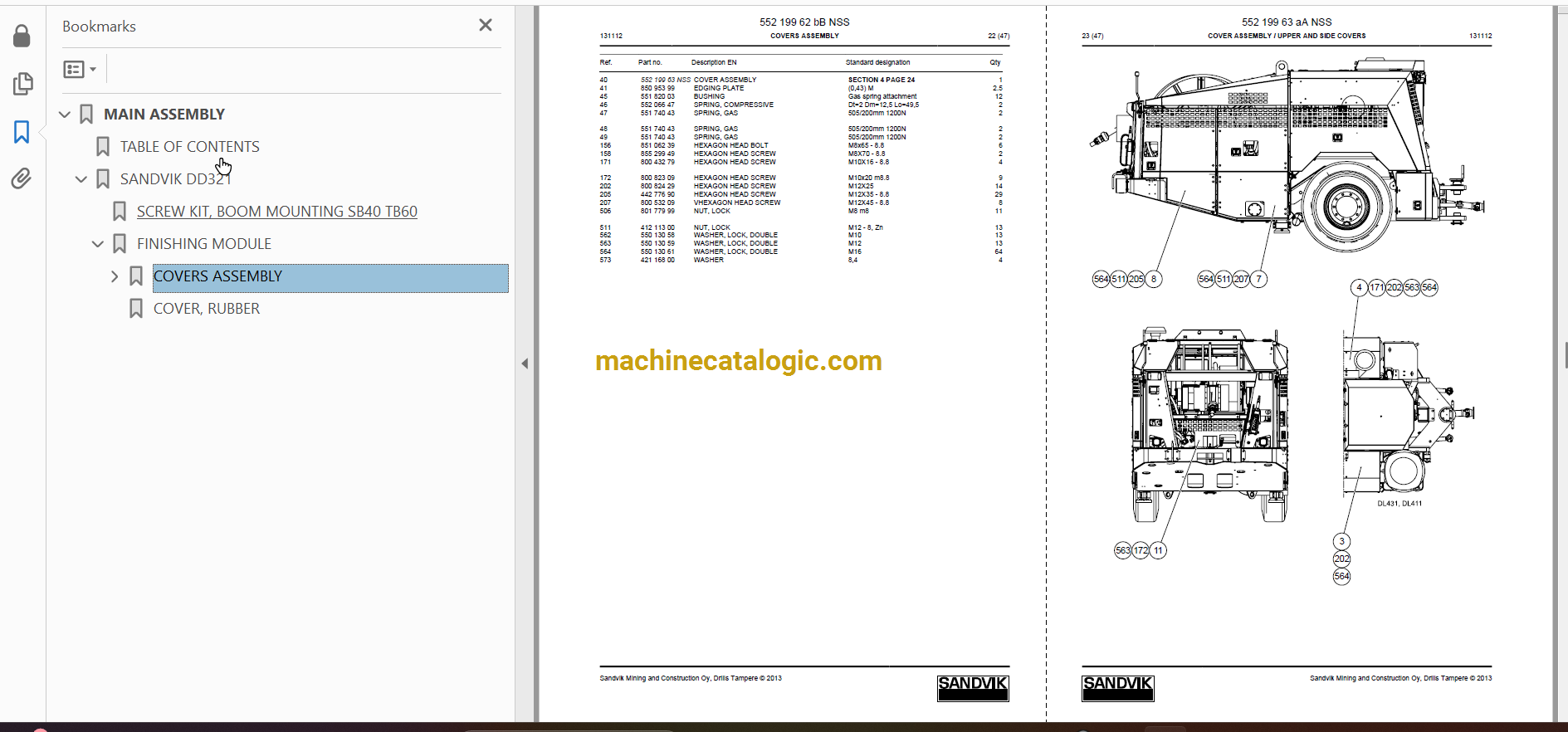Click callout balloon number 11
Viewport: 1568px width, 732px height.
pyautogui.click(x=1158, y=550)
